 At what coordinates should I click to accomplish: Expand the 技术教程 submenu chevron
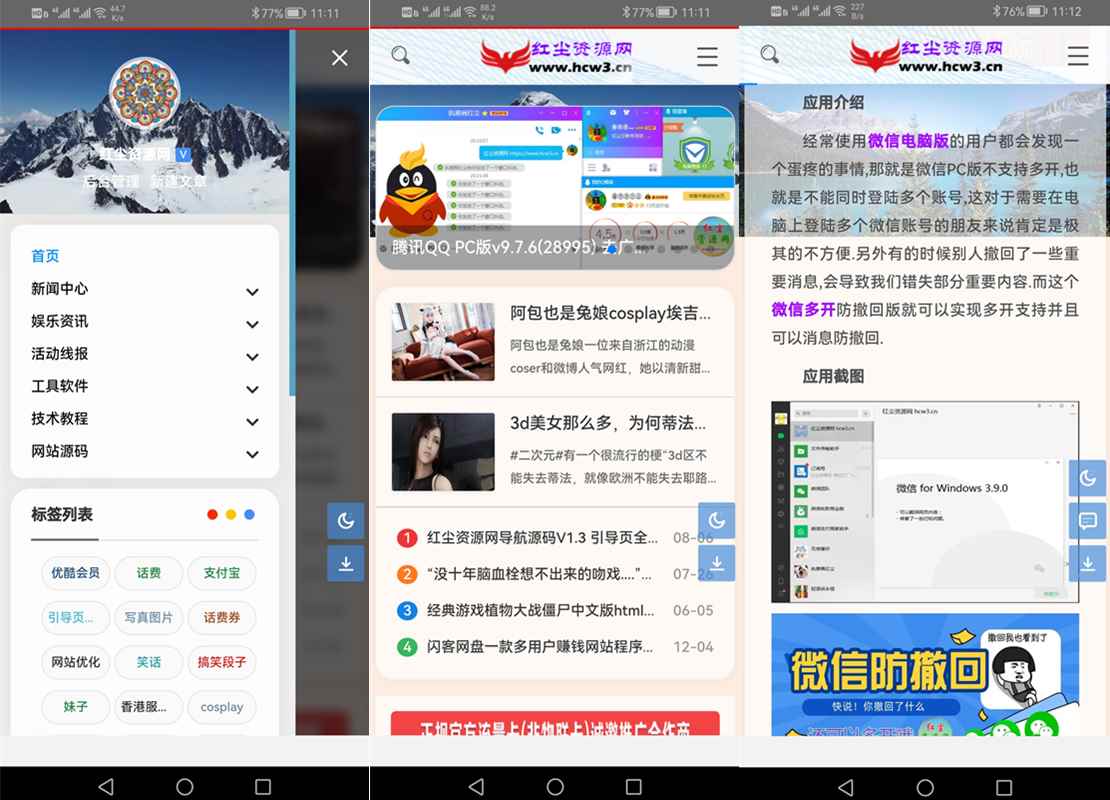click(252, 422)
